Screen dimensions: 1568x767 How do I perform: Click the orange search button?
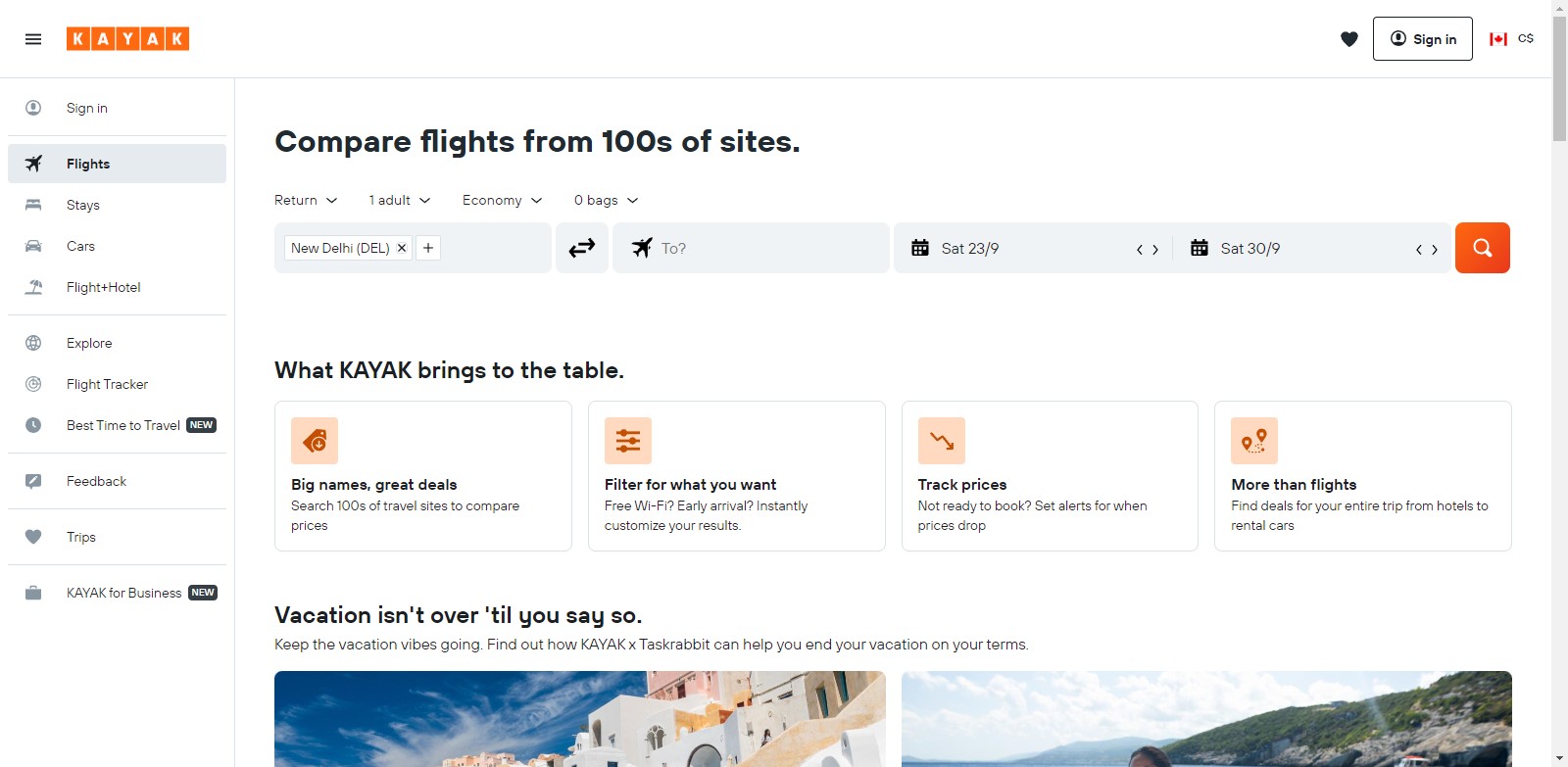pyautogui.click(x=1482, y=248)
